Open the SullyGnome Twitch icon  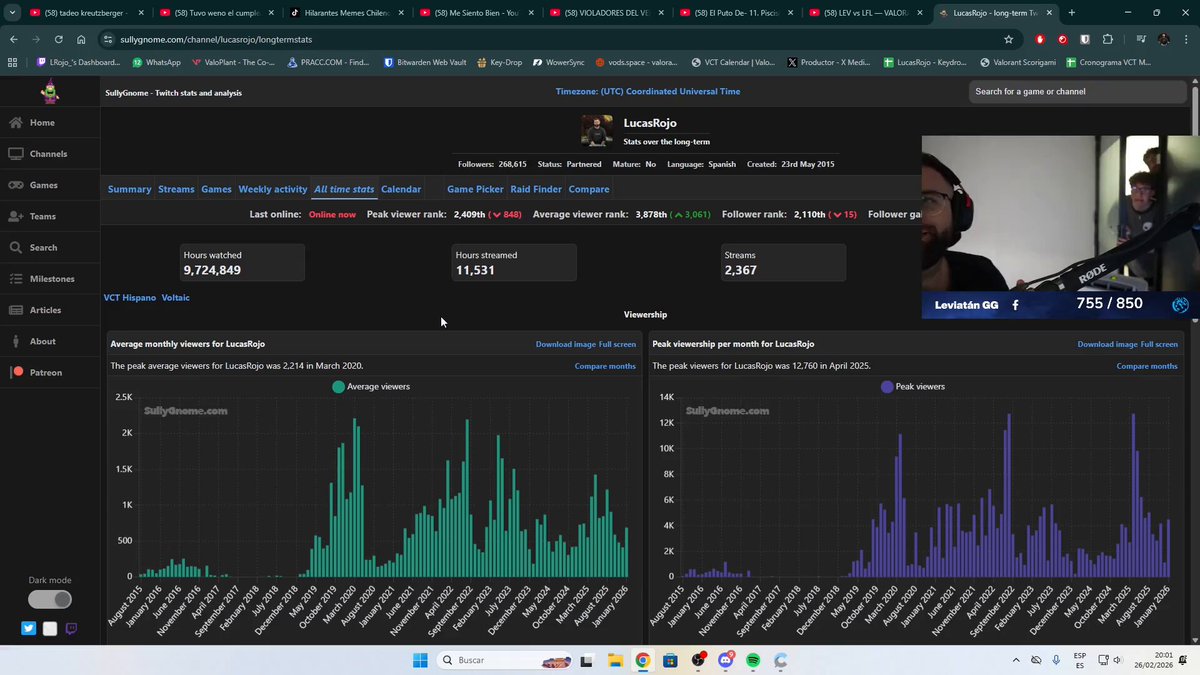(x=71, y=629)
